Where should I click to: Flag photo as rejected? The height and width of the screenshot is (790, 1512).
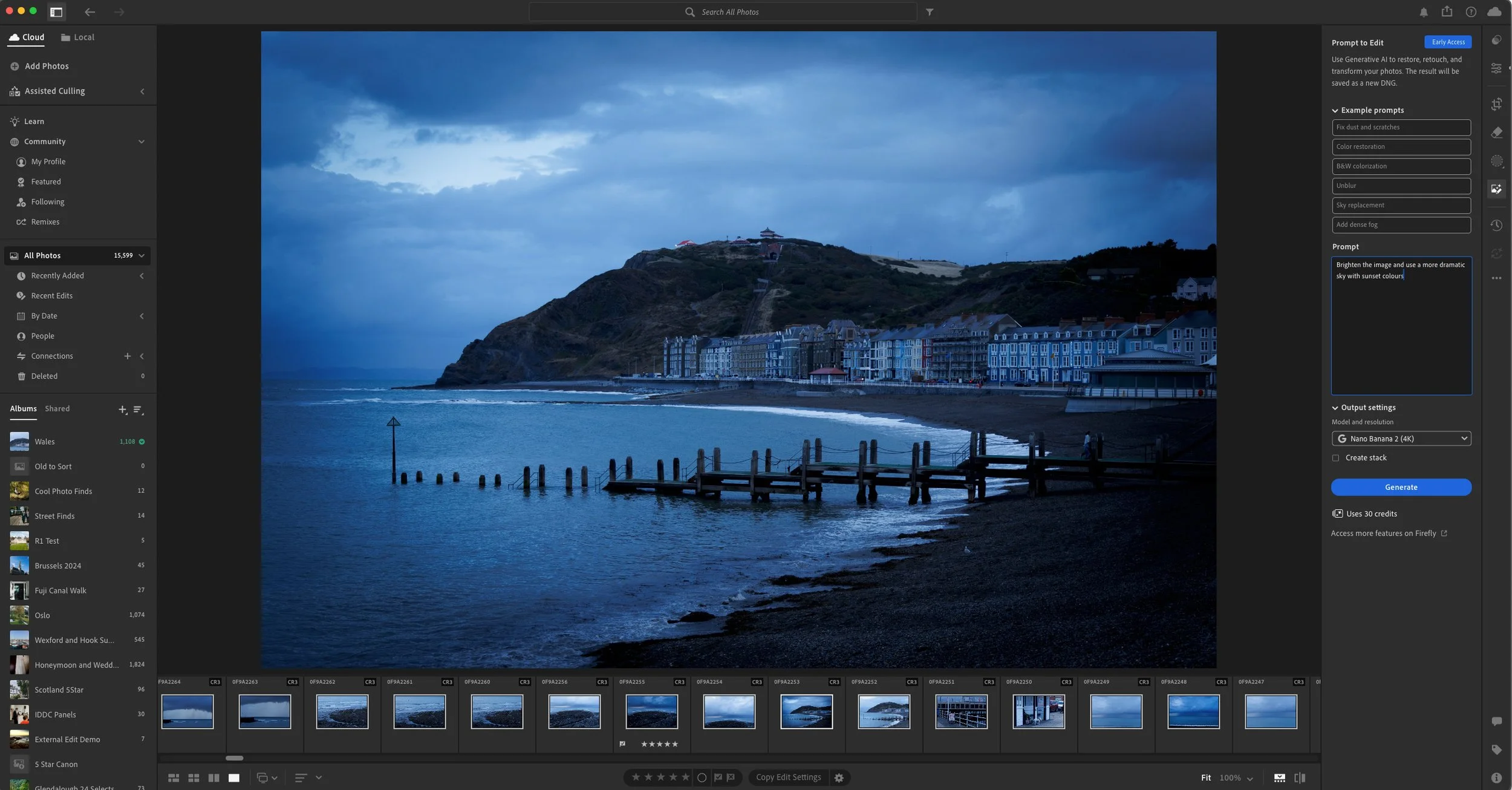[x=731, y=777]
